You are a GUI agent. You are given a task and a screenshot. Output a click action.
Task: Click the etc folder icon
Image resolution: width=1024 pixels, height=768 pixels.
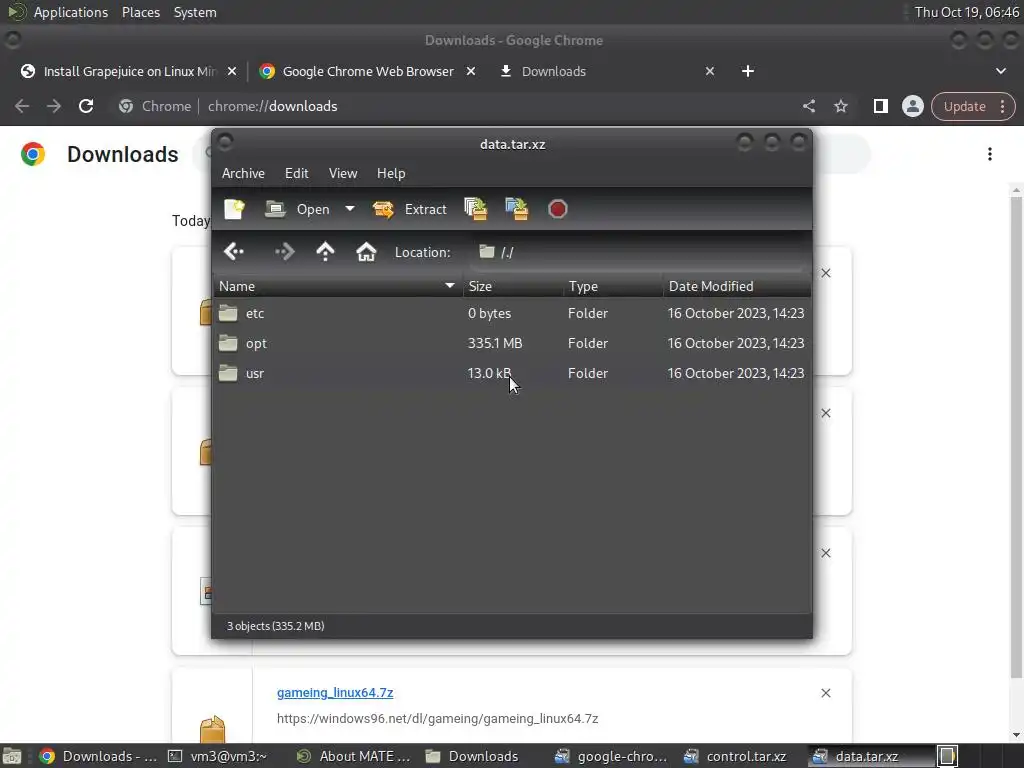pyautogui.click(x=228, y=313)
